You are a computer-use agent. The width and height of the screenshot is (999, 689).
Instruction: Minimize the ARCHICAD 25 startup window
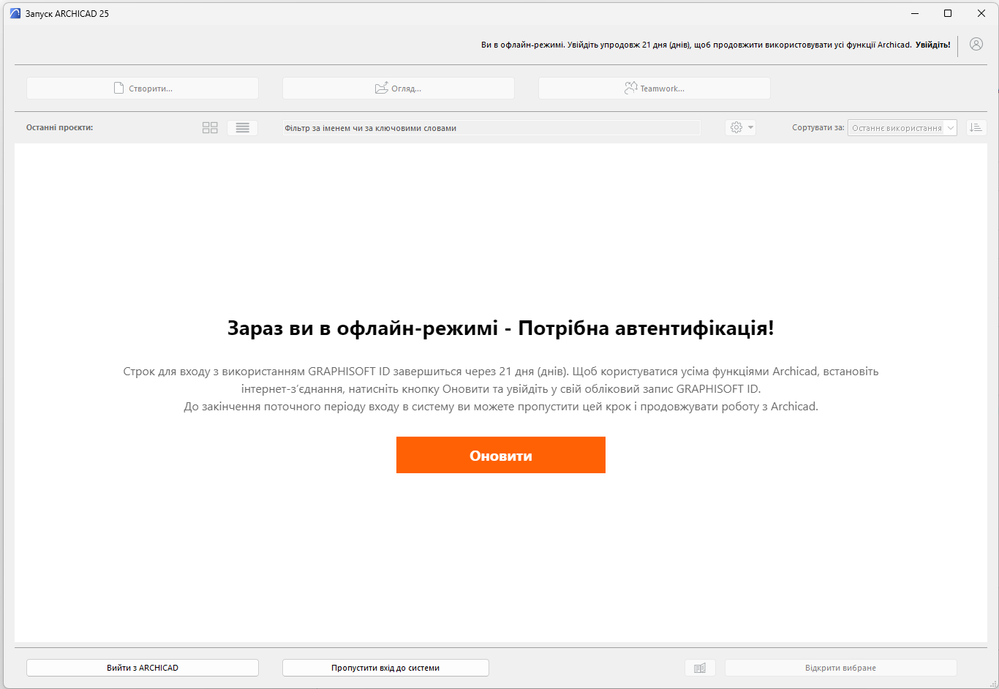pos(913,13)
